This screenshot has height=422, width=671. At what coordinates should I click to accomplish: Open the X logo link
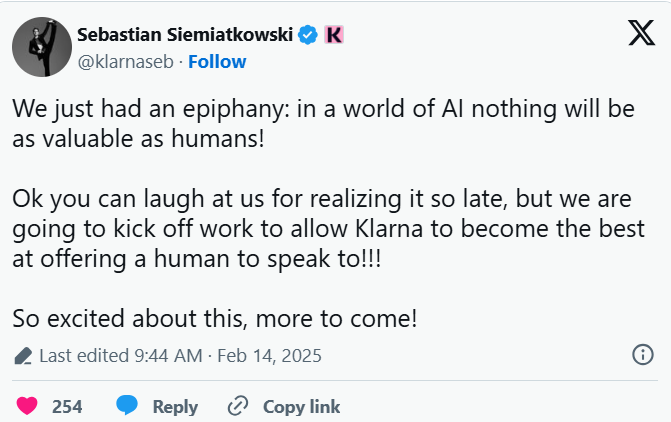(640, 33)
